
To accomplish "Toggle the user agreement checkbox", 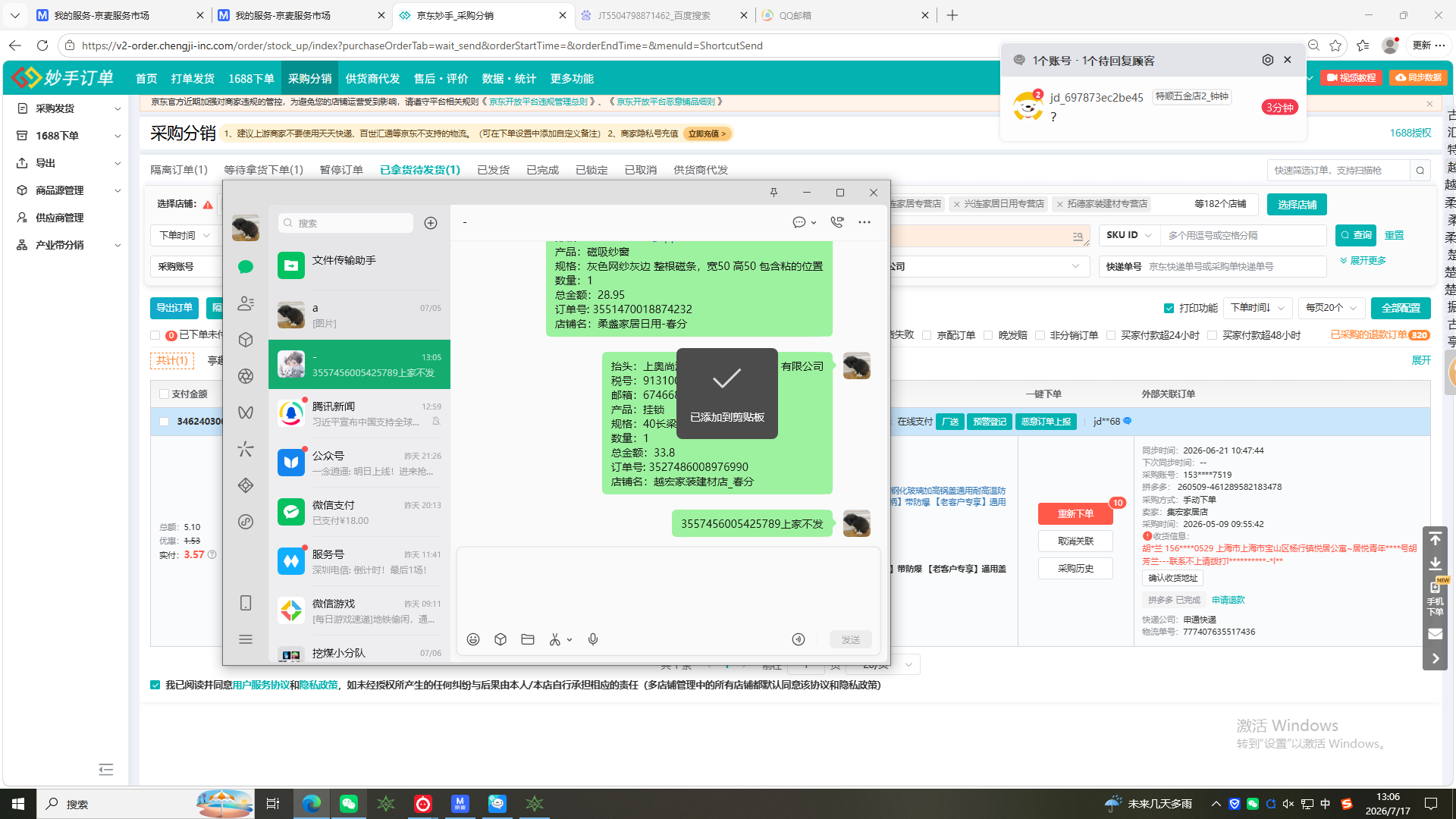I will (155, 685).
